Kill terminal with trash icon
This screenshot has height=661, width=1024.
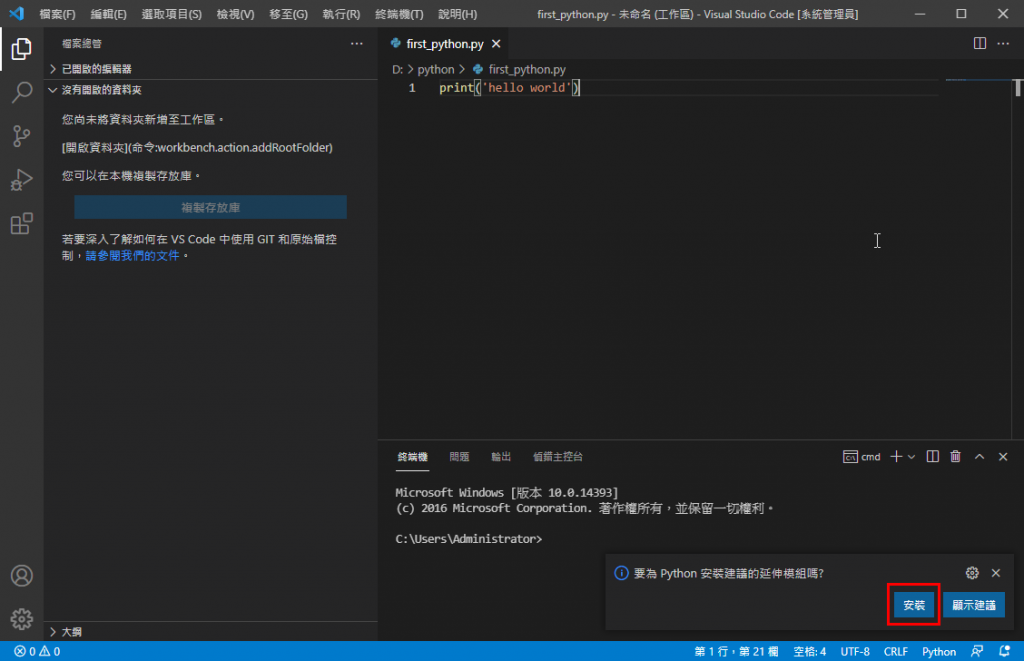point(955,457)
